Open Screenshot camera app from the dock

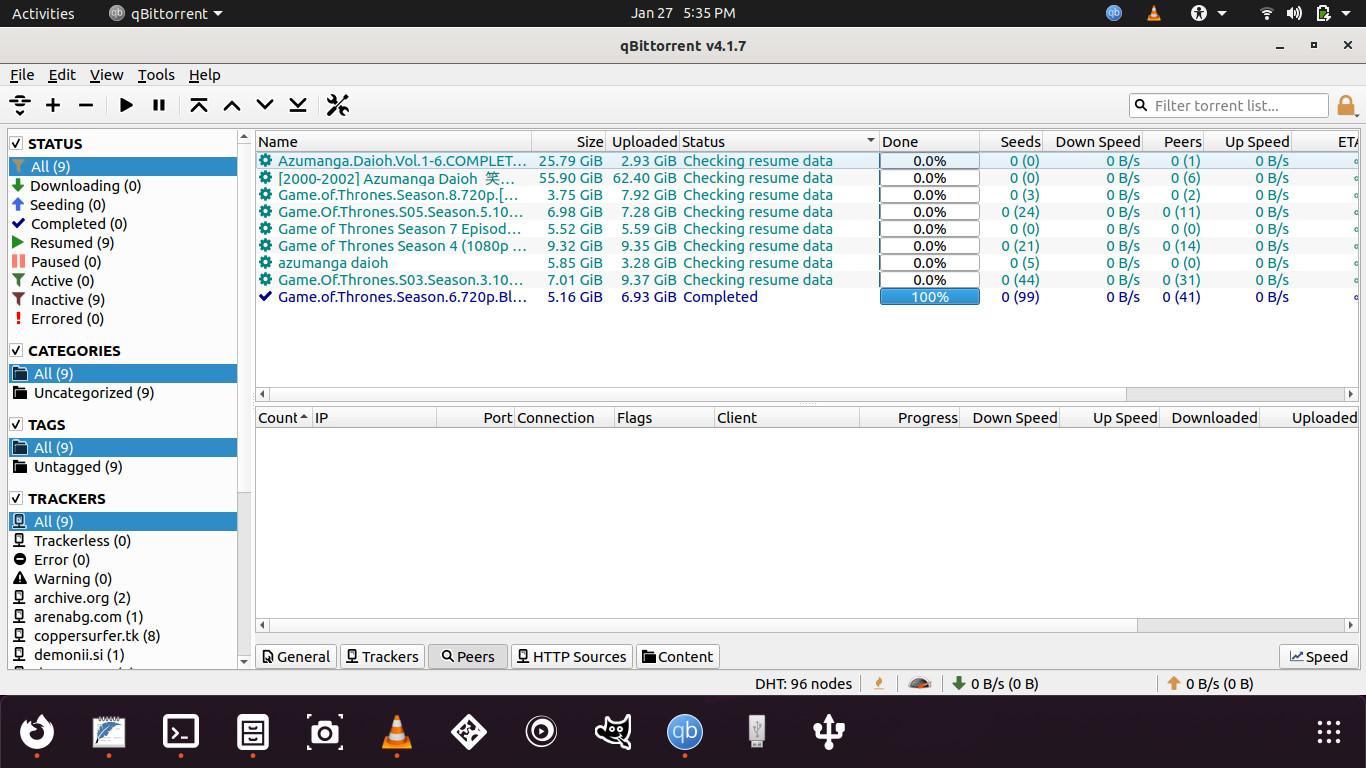tap(325, 732)
